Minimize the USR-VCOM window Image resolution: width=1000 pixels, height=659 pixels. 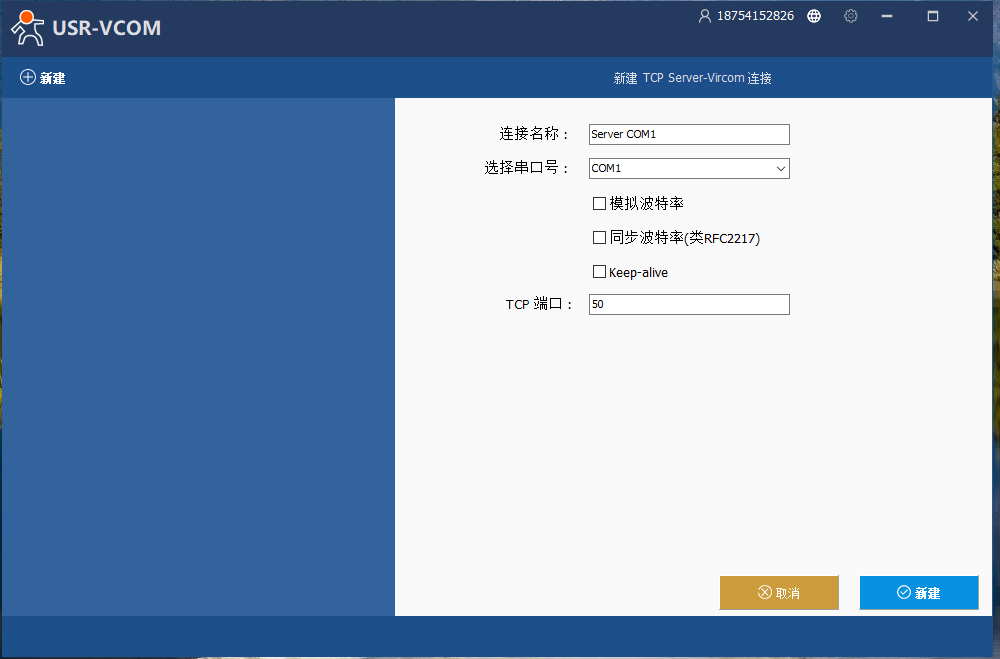(x=886, y=16)
